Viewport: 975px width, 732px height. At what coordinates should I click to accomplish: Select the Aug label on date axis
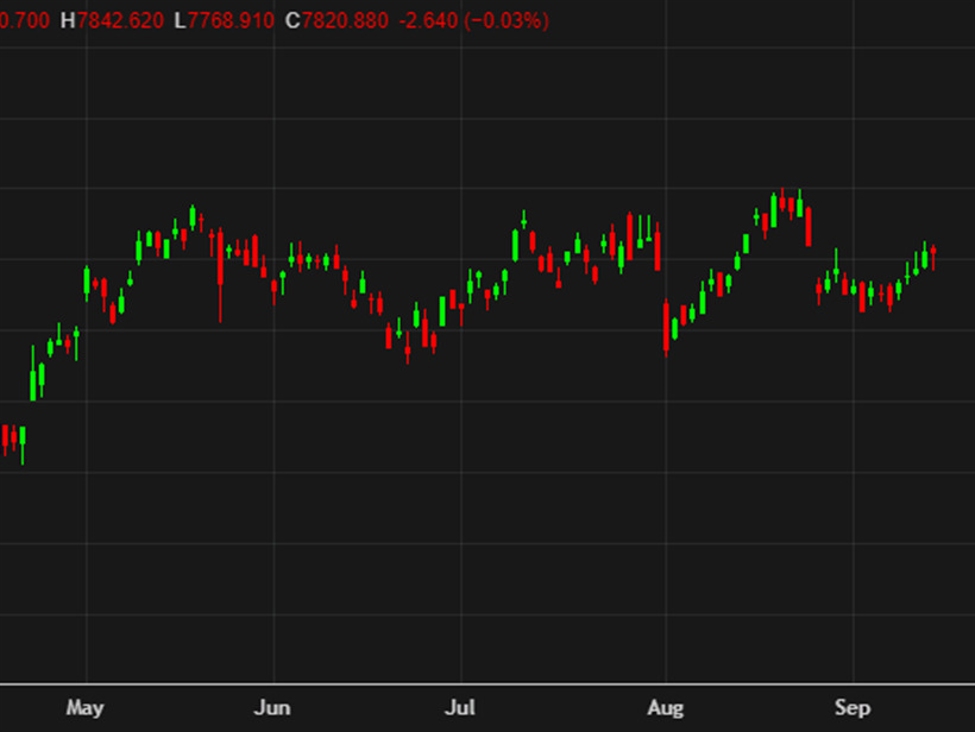tap(665, 708)
